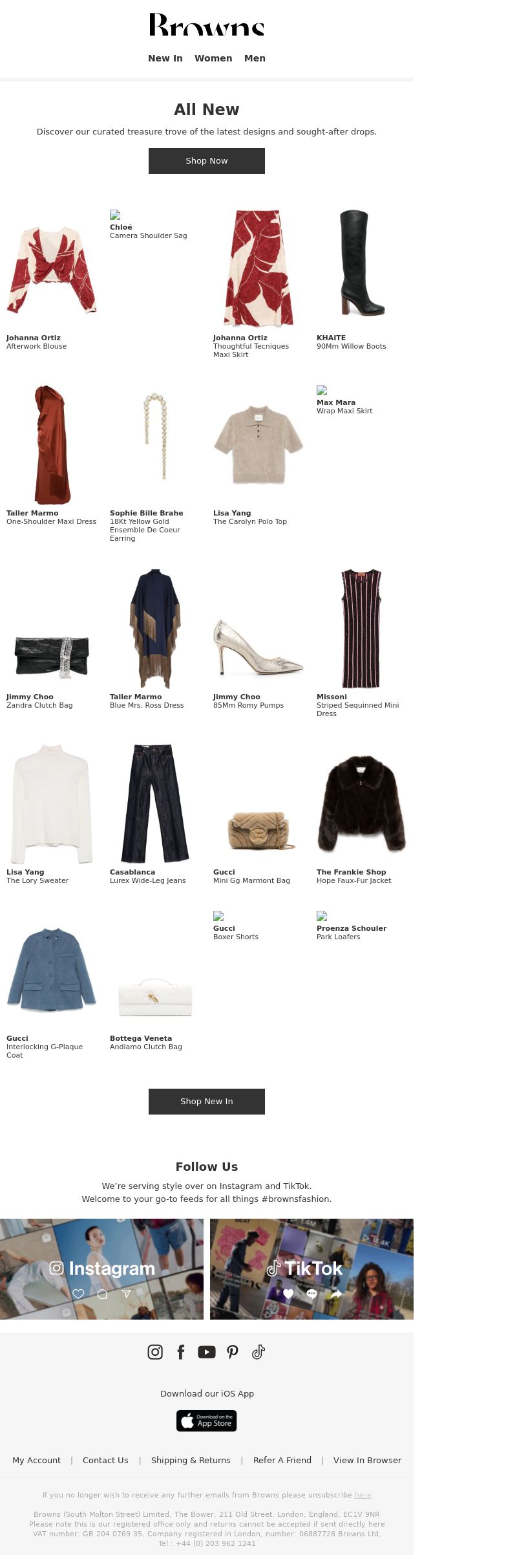Click the broken image icon above Max Mara
This screenshot has width=517, height=1568.
tap(322, 390)
